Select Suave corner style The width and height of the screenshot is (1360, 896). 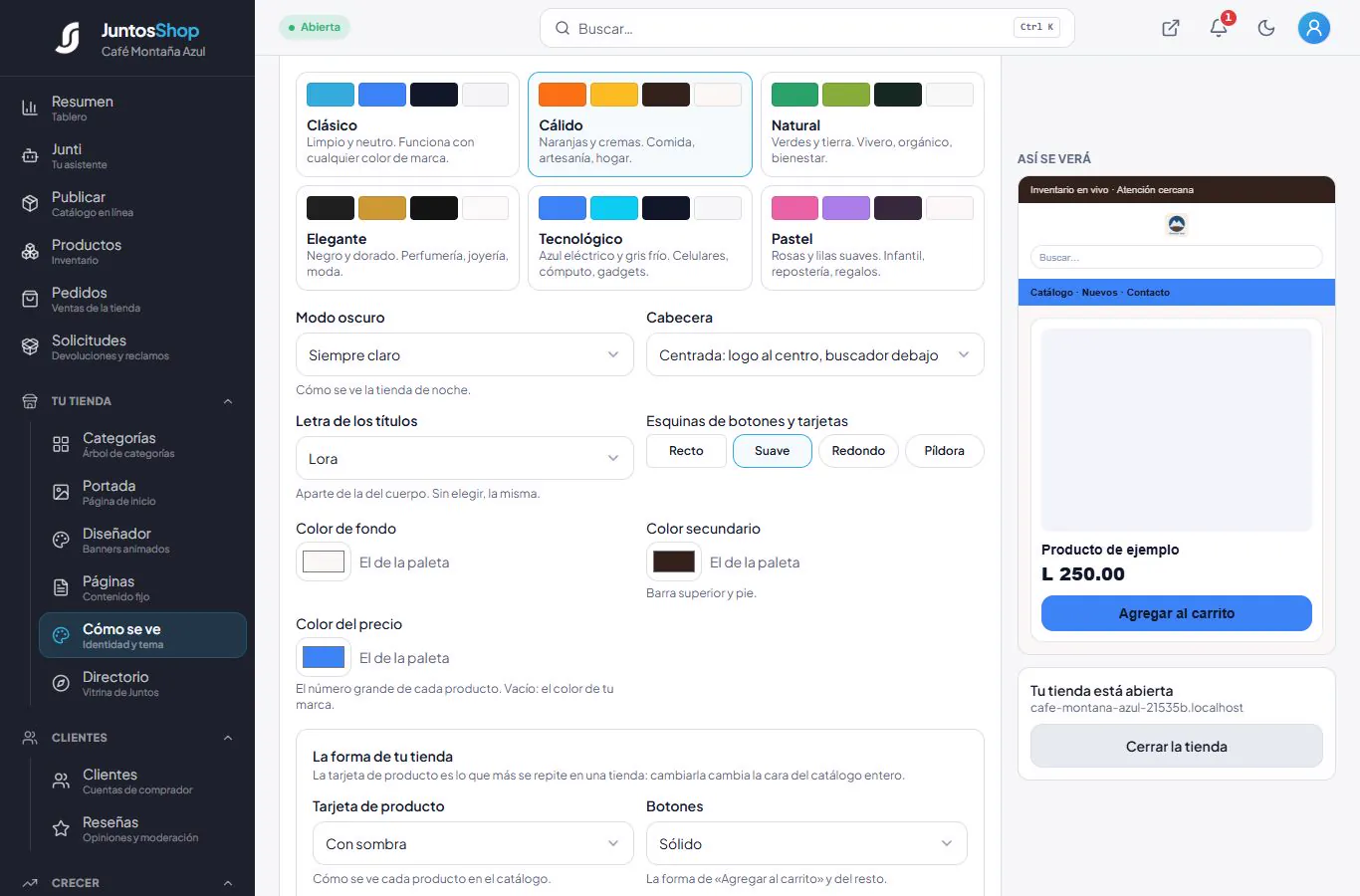(x=772, y=451)
